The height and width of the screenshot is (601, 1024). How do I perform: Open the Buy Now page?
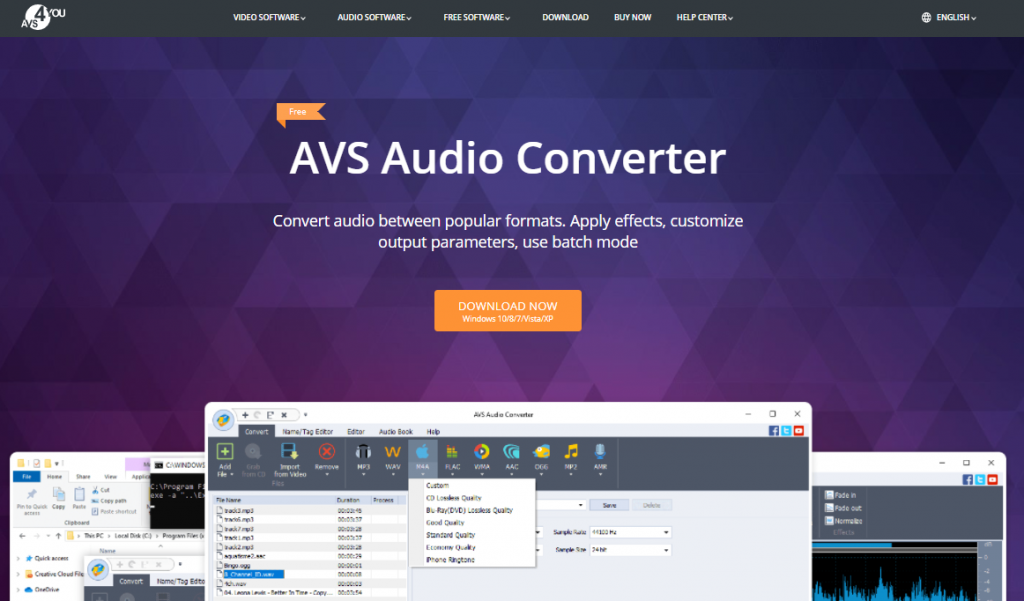point(632,18)
